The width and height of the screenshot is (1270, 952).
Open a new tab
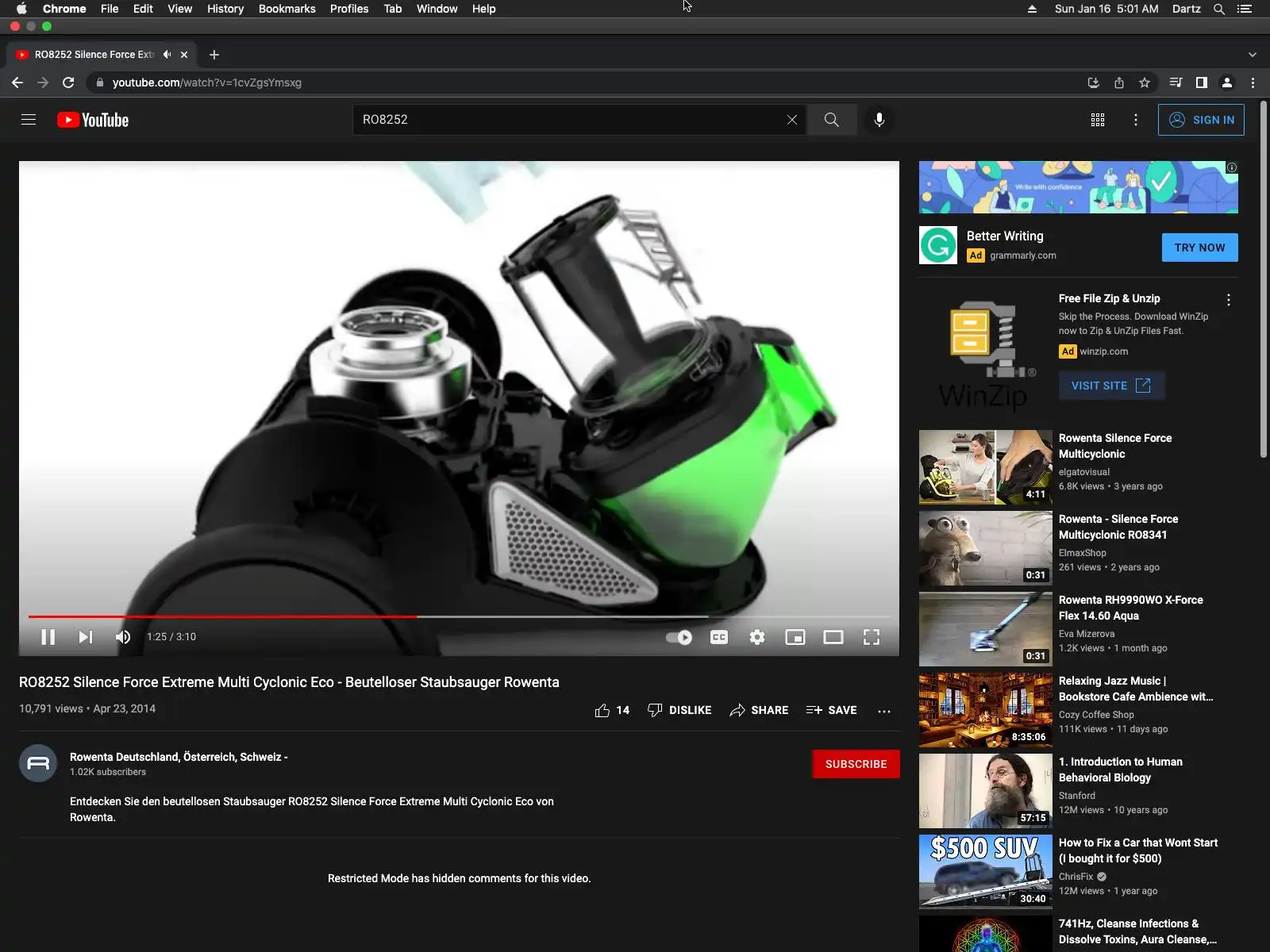pyautogui.click(x=214, y=55)
